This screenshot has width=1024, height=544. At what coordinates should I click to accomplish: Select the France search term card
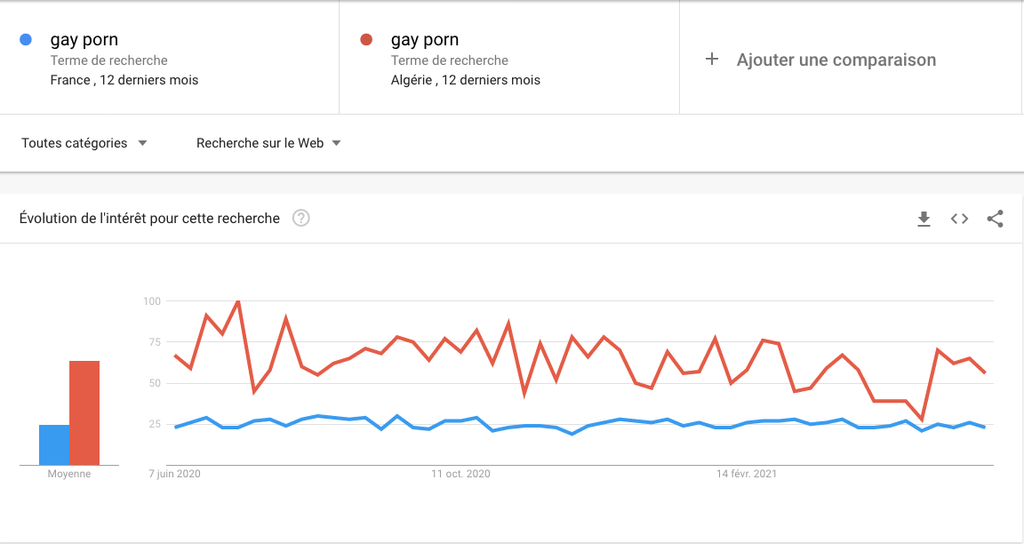coord(170,58)
